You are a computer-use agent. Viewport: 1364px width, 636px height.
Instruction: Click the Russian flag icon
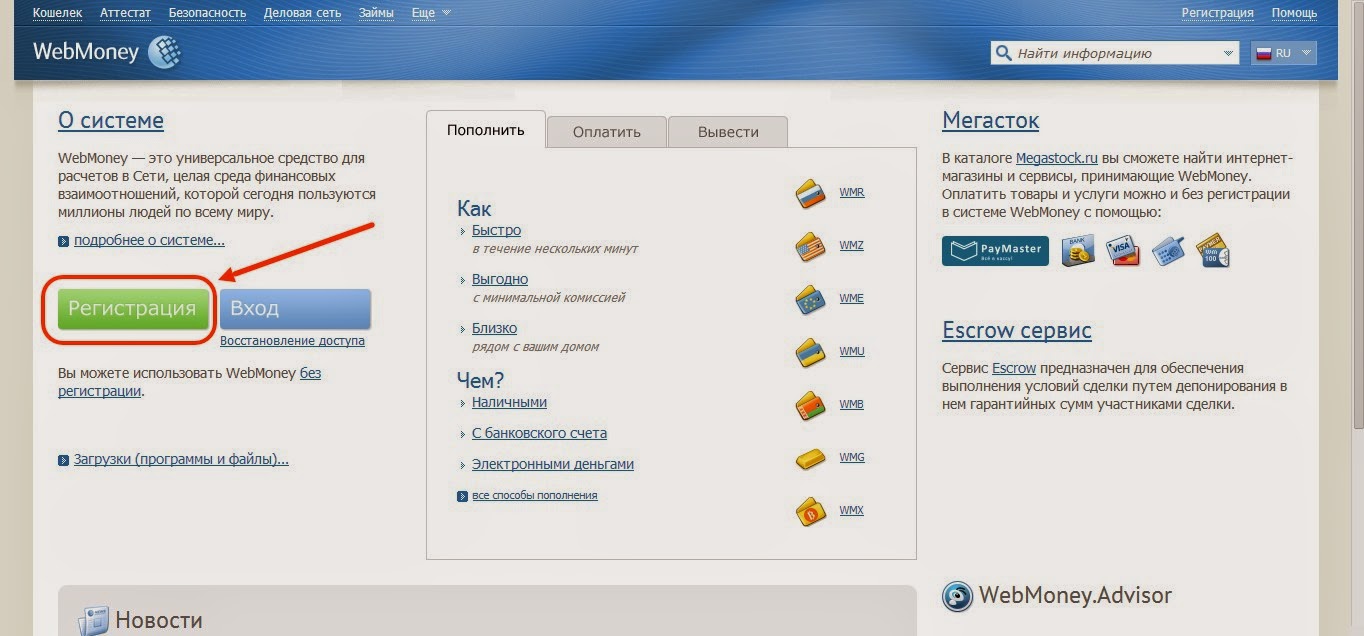[x=1263, y=53]
